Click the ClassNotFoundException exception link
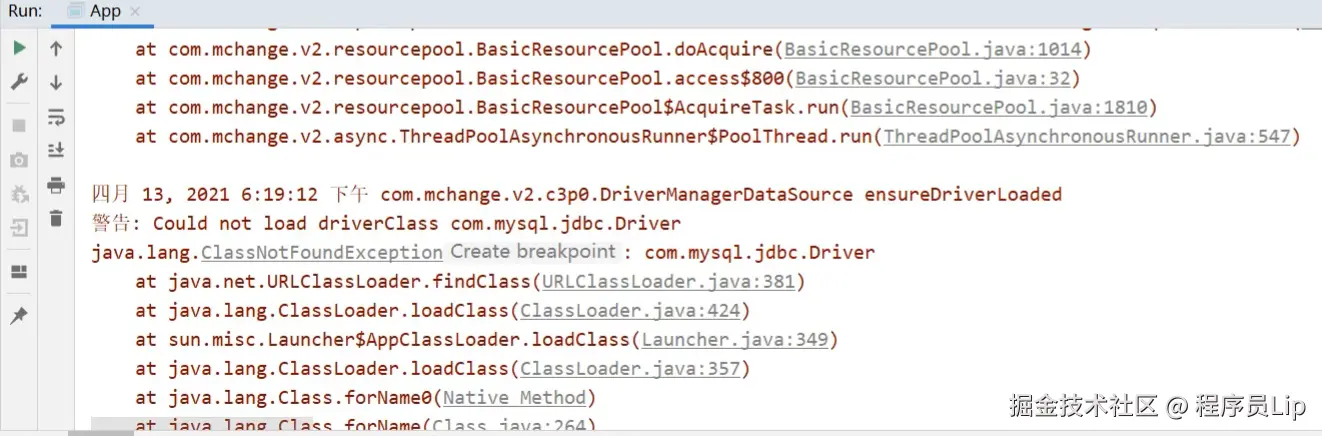This screenshot has height=436, width=1322. [321, 253]
